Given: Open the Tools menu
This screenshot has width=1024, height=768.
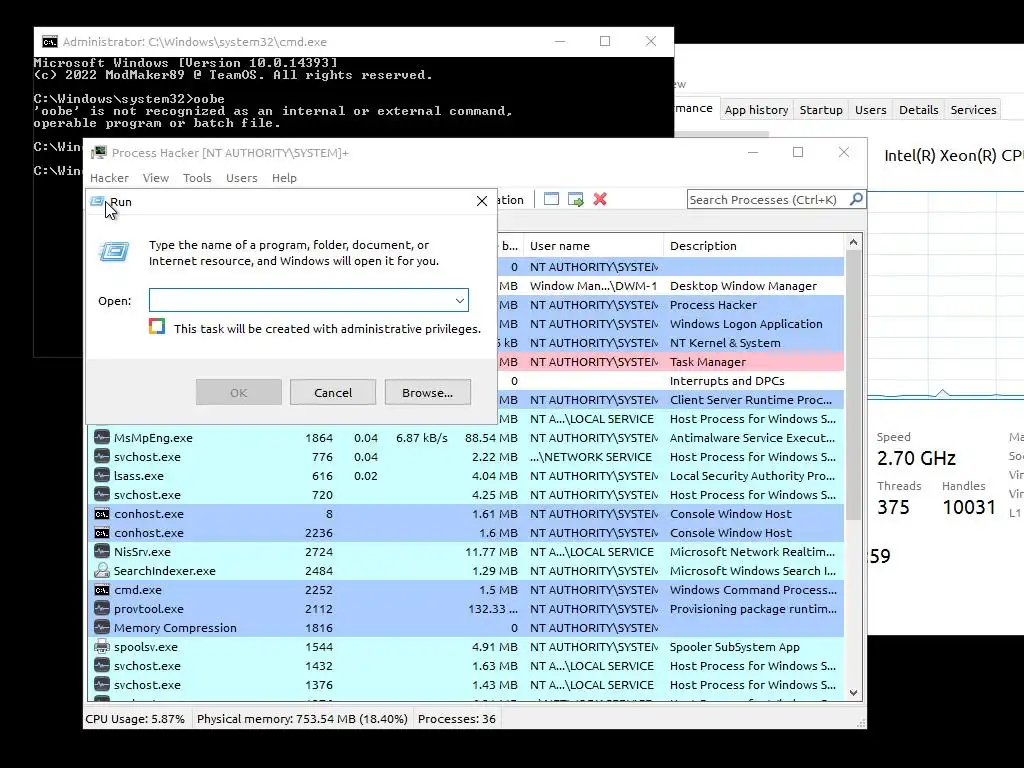Looking at the screenshot, I should coord(197,178).
